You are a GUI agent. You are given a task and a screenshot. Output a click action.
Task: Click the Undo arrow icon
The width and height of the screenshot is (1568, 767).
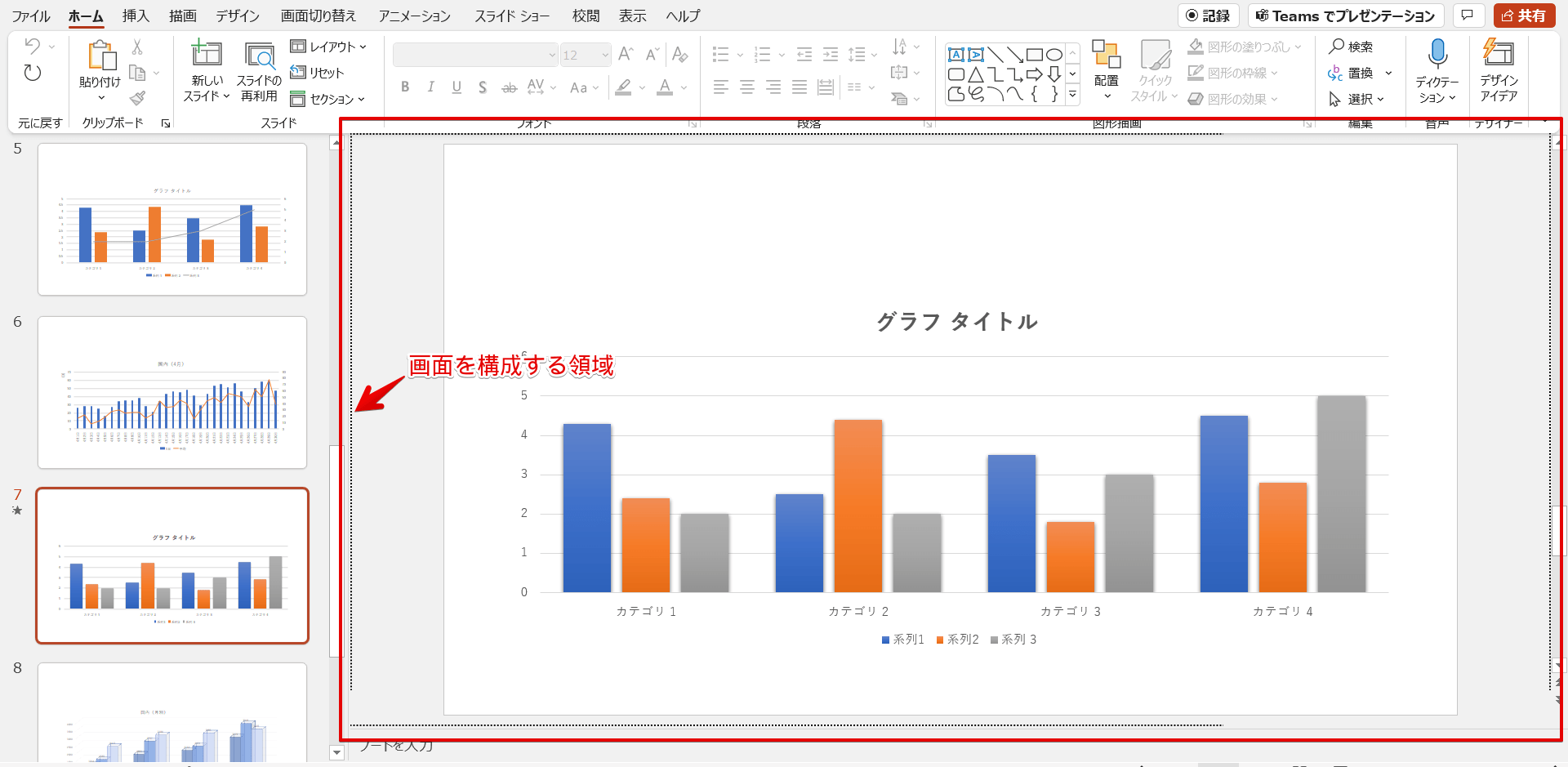(x=33, y=47)
